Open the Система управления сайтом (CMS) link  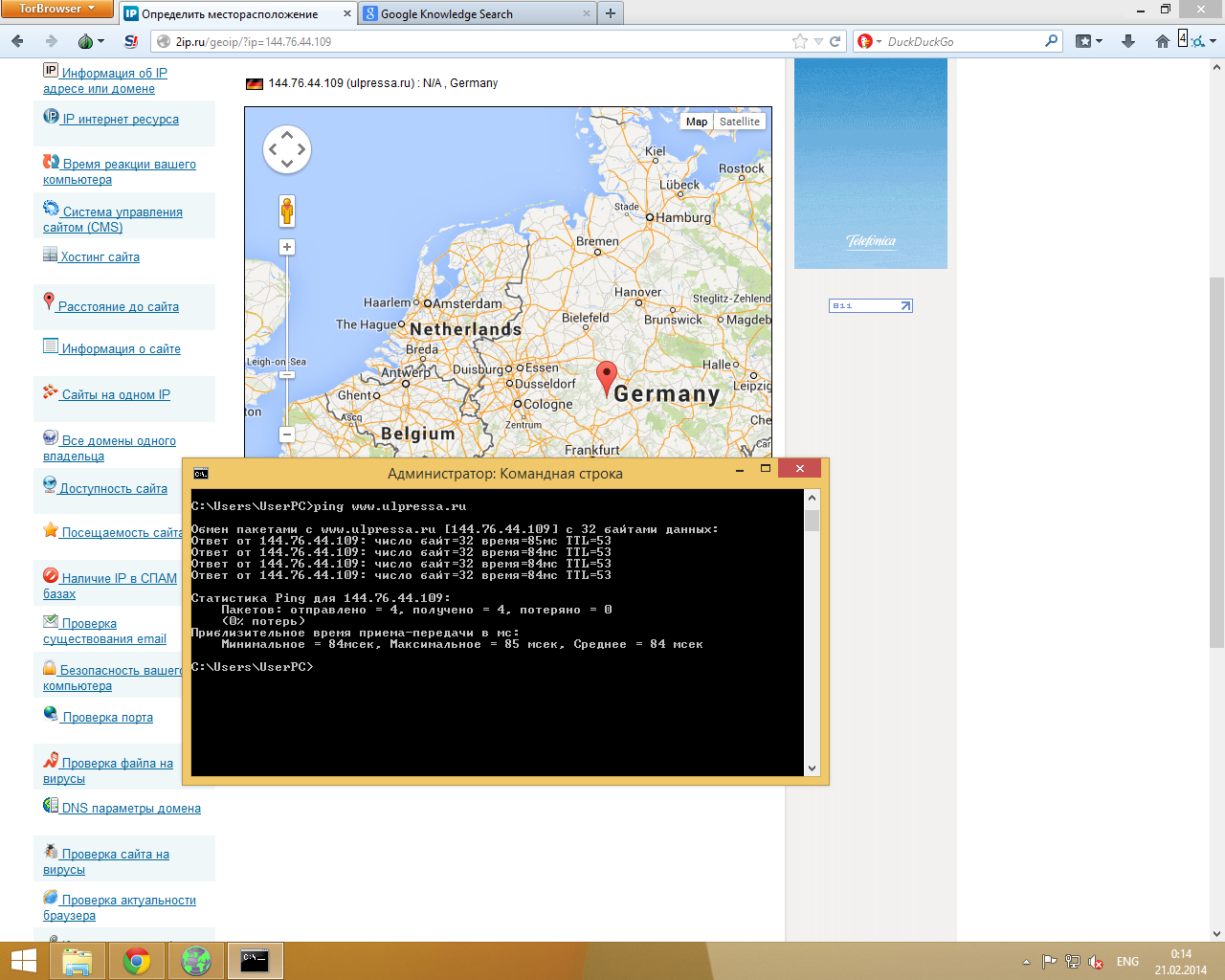tap(113, 219)
